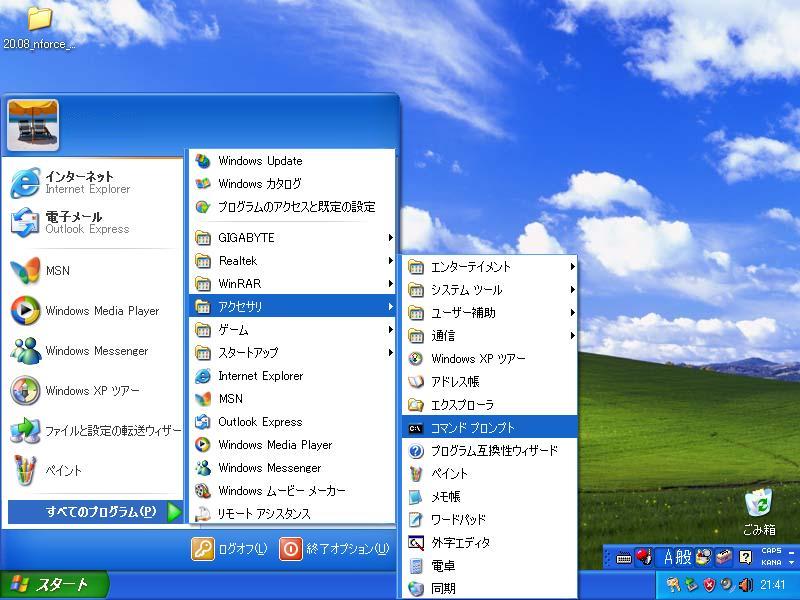The width and height of the screenshot is (800, 600).
Task: Launch MSN from all programs list
Action: tap(292, 399)
